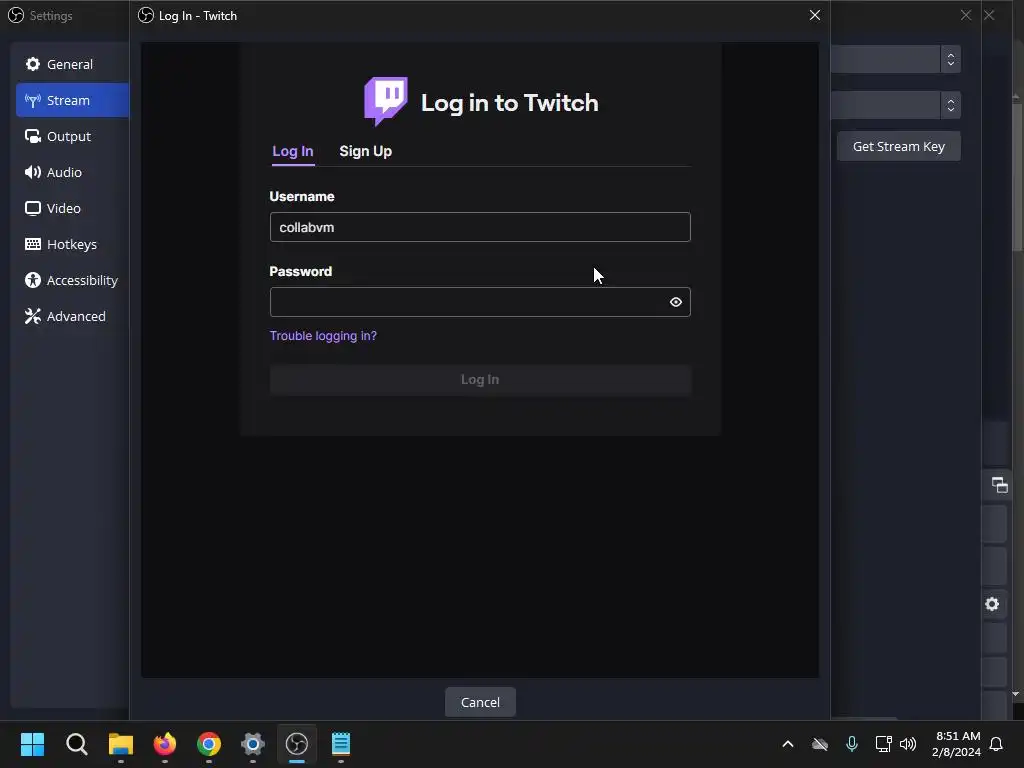
Task: Open taskbar Search
Action: click(76, 744)
